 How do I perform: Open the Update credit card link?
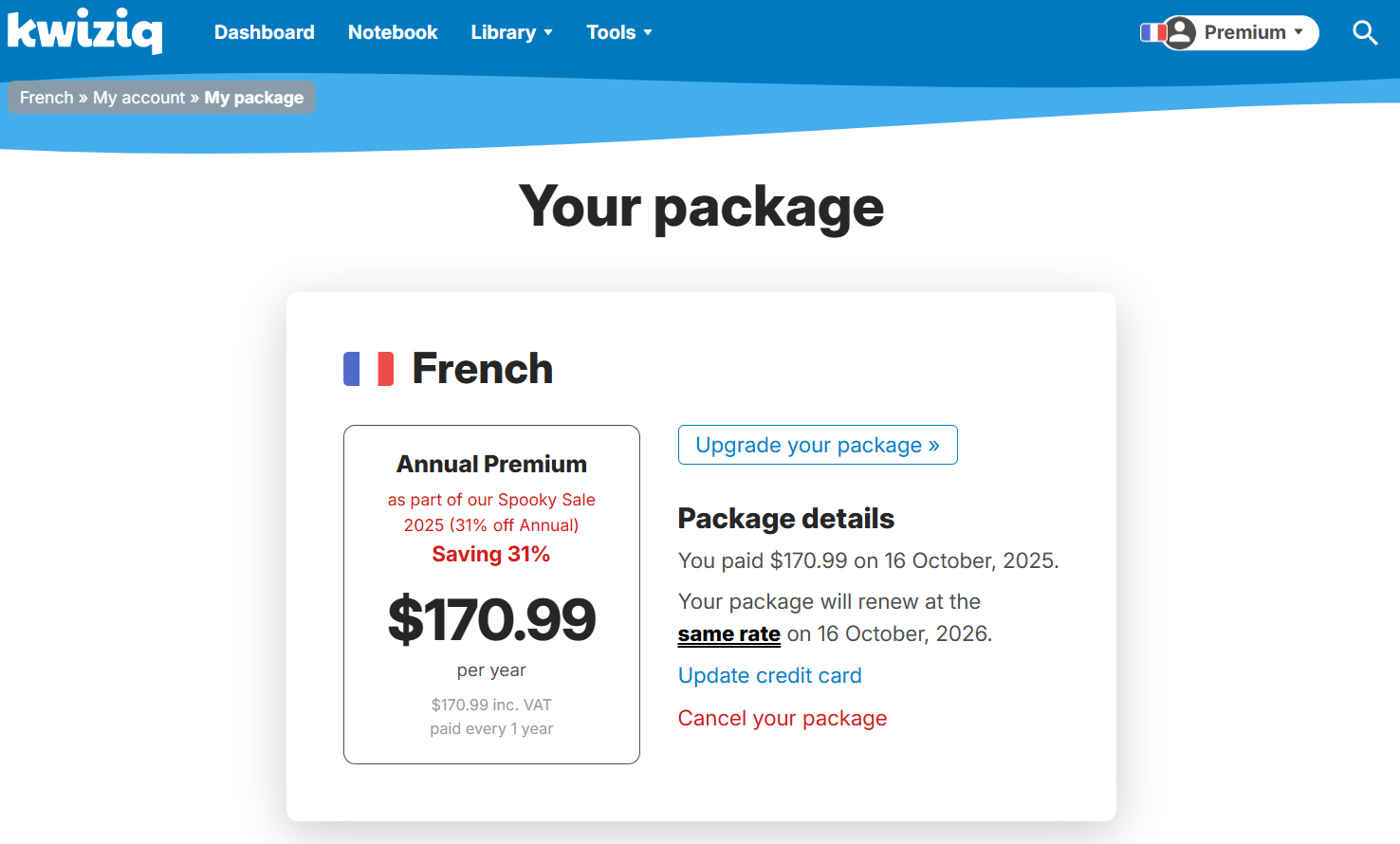pos(769,675)
